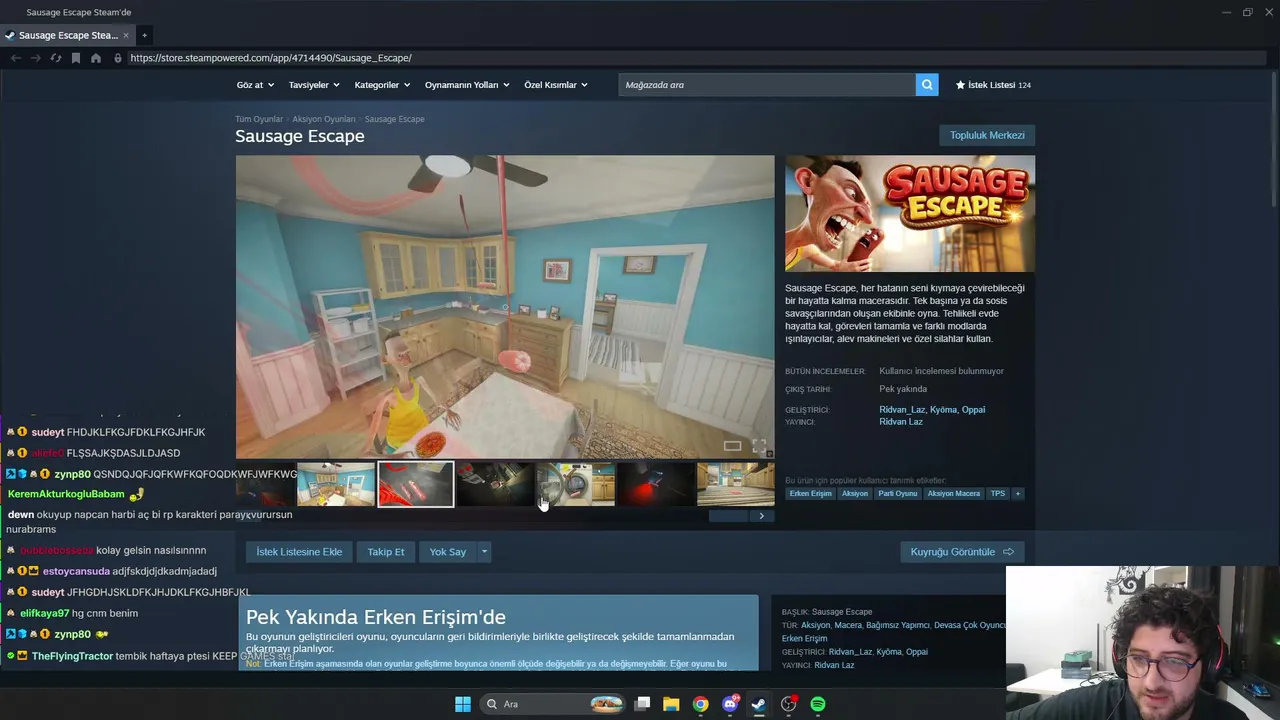Viewport: 1280px width, 720px height.
Task: Click the Sausage Escape capsule artwork
Action: [910, 214]
